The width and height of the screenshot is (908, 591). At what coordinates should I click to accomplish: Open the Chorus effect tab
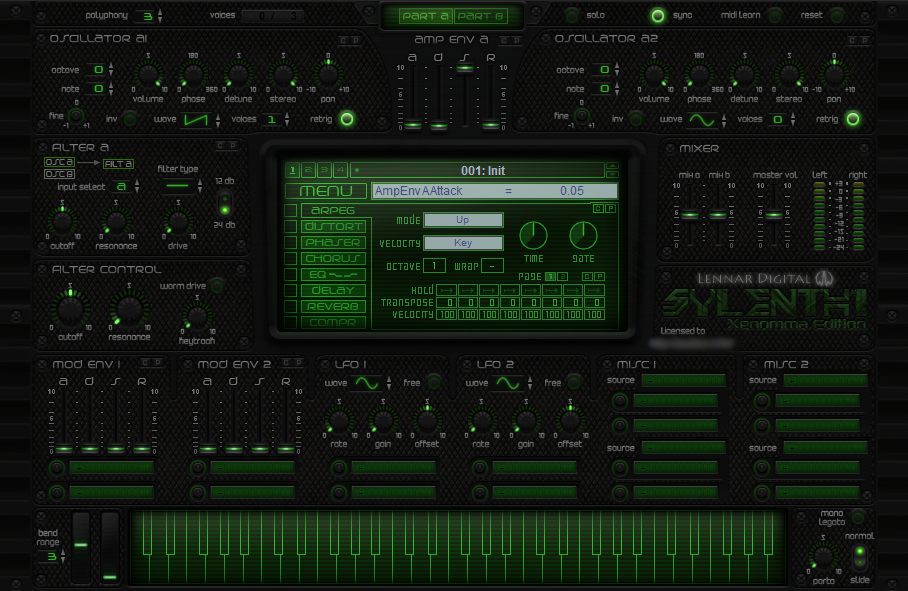(x=333, y=258)
